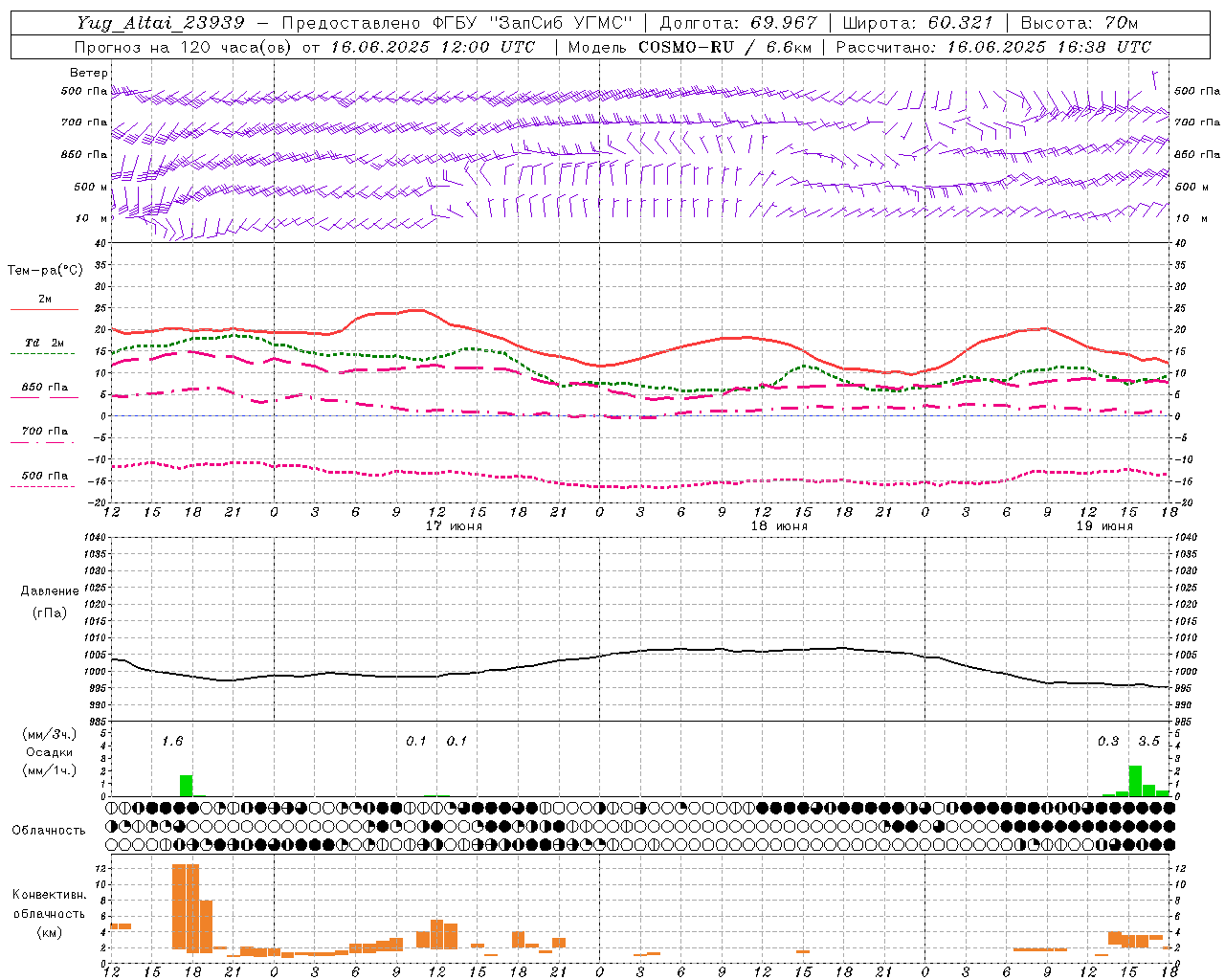
Task: Click the 18 июня date label
Action: click(x=779, y=526)
